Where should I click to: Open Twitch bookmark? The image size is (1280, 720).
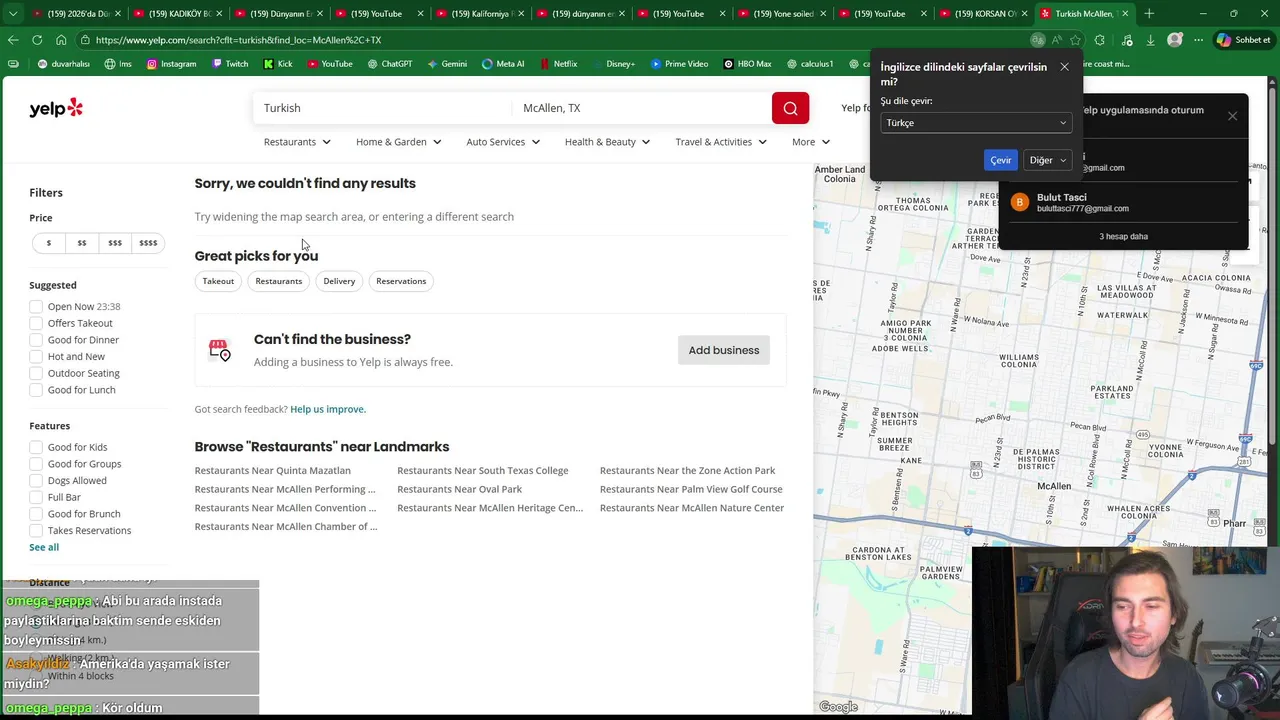230,64
